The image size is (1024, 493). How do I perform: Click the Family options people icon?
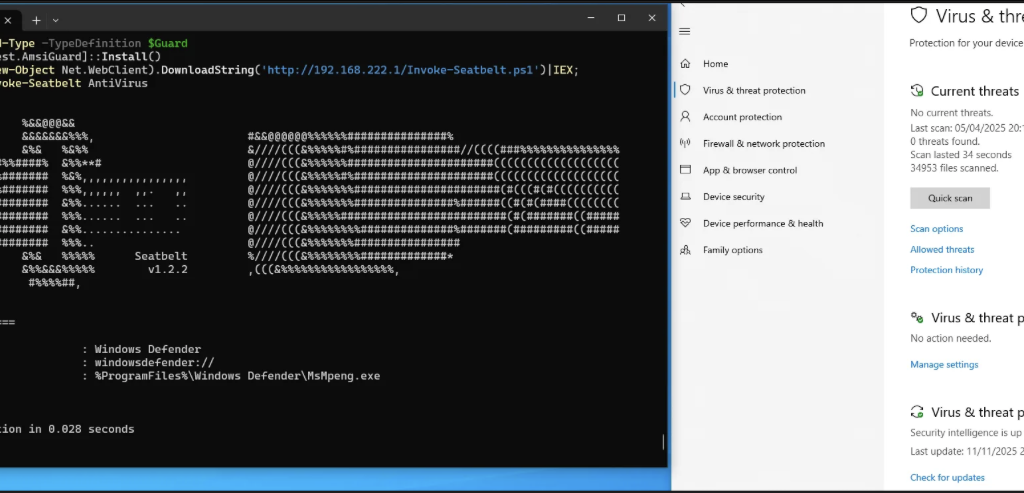click(685, 249)
